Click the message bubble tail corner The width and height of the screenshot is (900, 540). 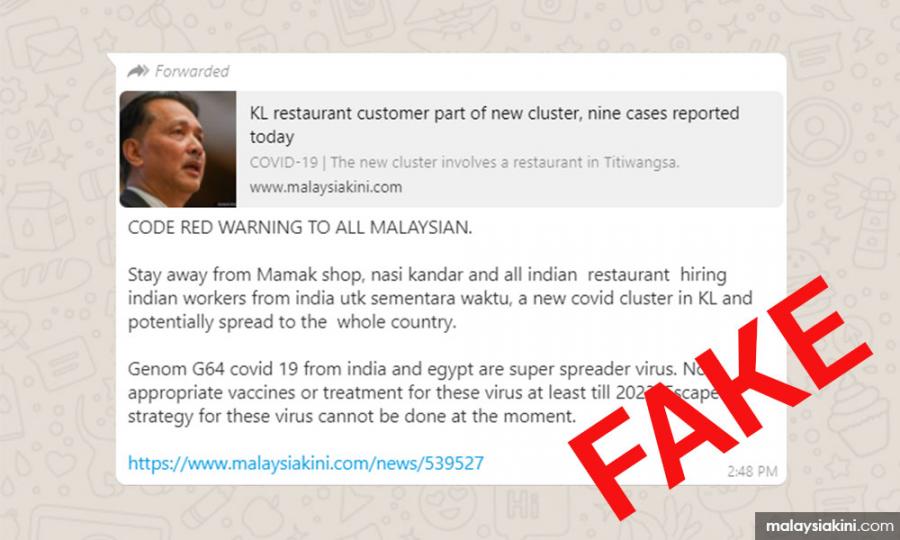pos(111,60)
